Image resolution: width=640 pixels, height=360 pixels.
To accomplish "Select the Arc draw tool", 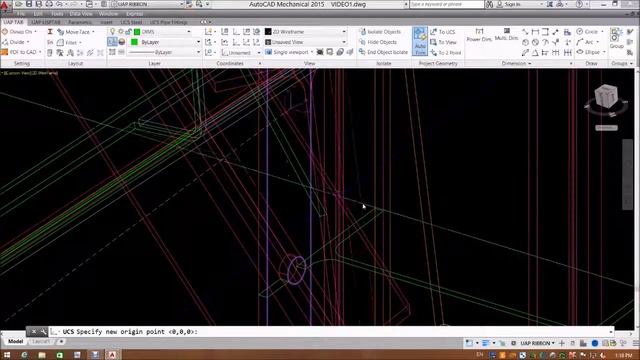I will click(585, 42).
